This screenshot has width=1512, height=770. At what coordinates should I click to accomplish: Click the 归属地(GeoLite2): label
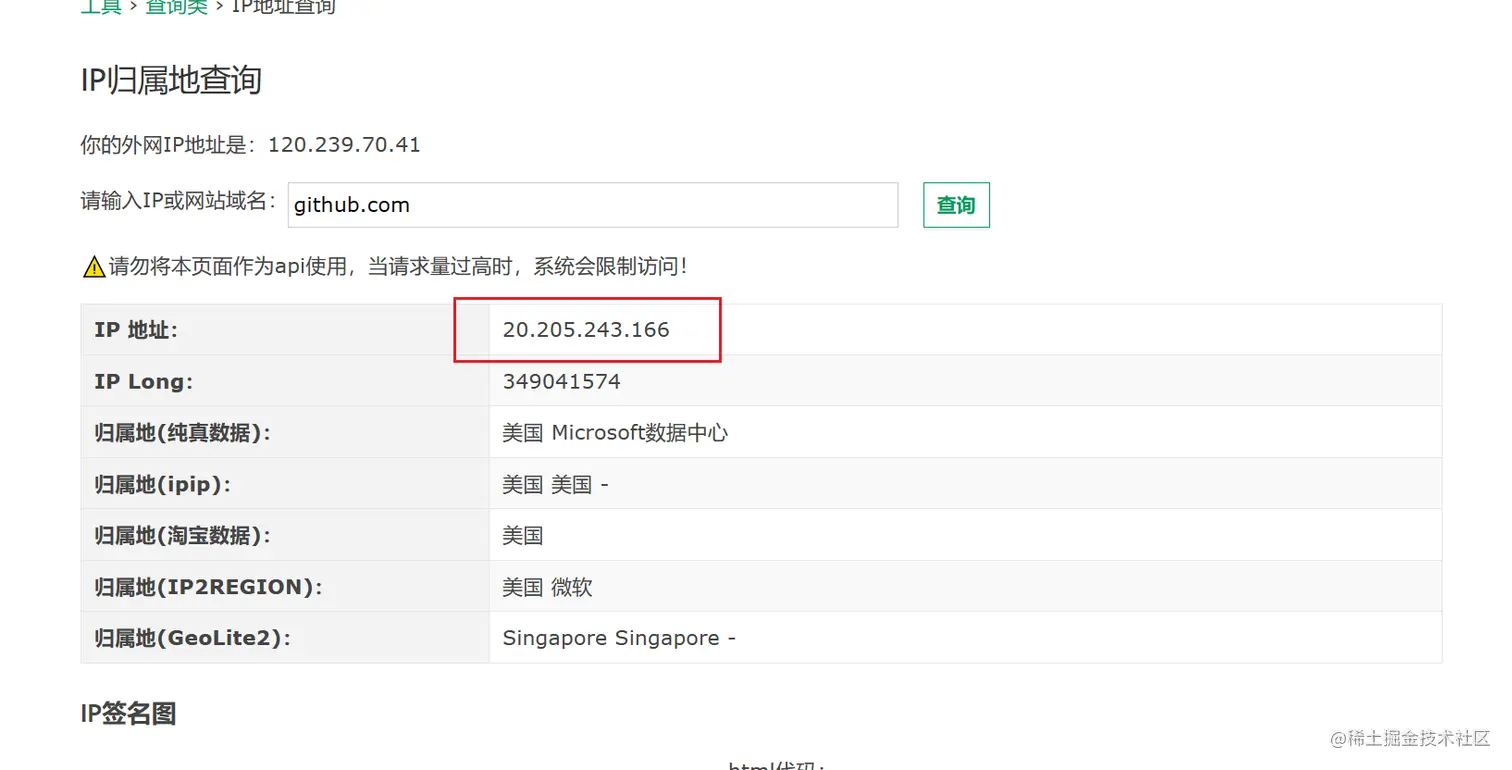pos(193,638)
